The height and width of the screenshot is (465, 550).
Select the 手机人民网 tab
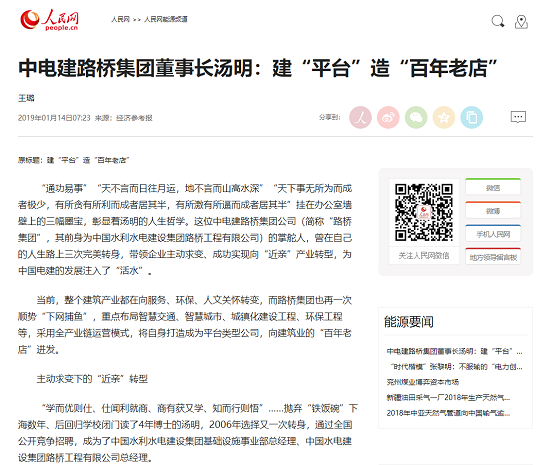[x=493, y=233]
